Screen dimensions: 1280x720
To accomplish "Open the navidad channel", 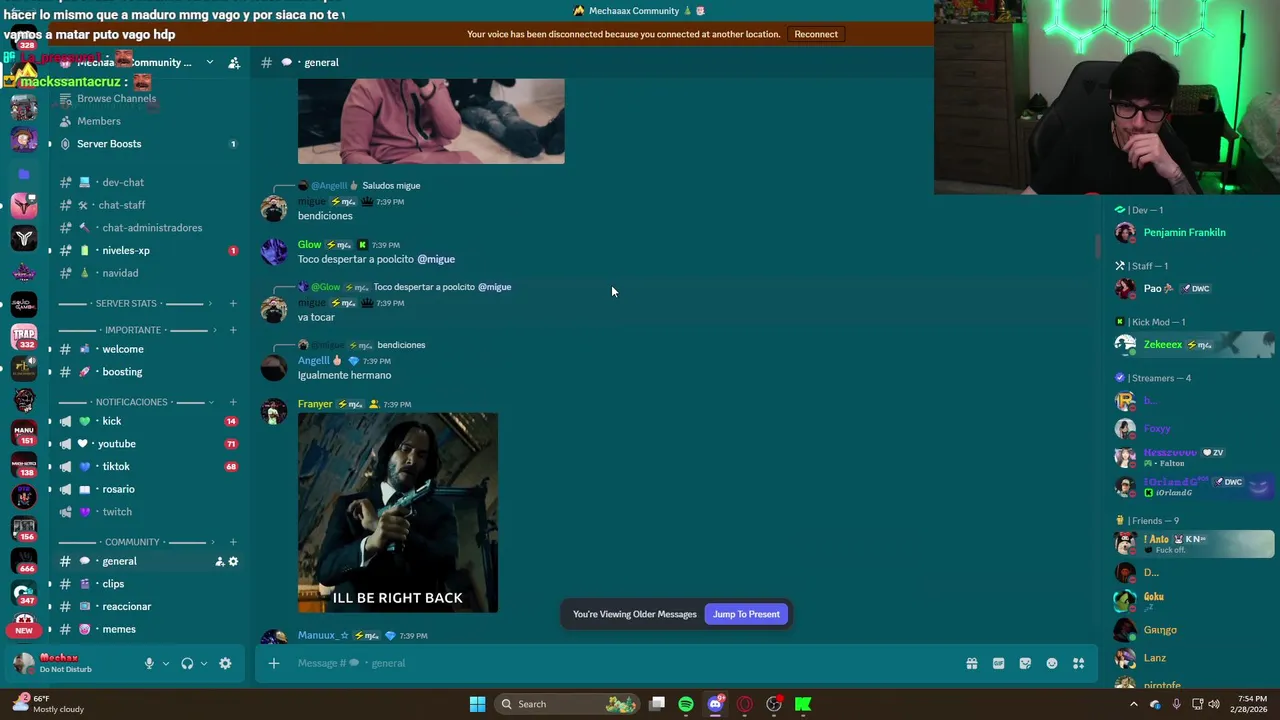I will 147,273.
